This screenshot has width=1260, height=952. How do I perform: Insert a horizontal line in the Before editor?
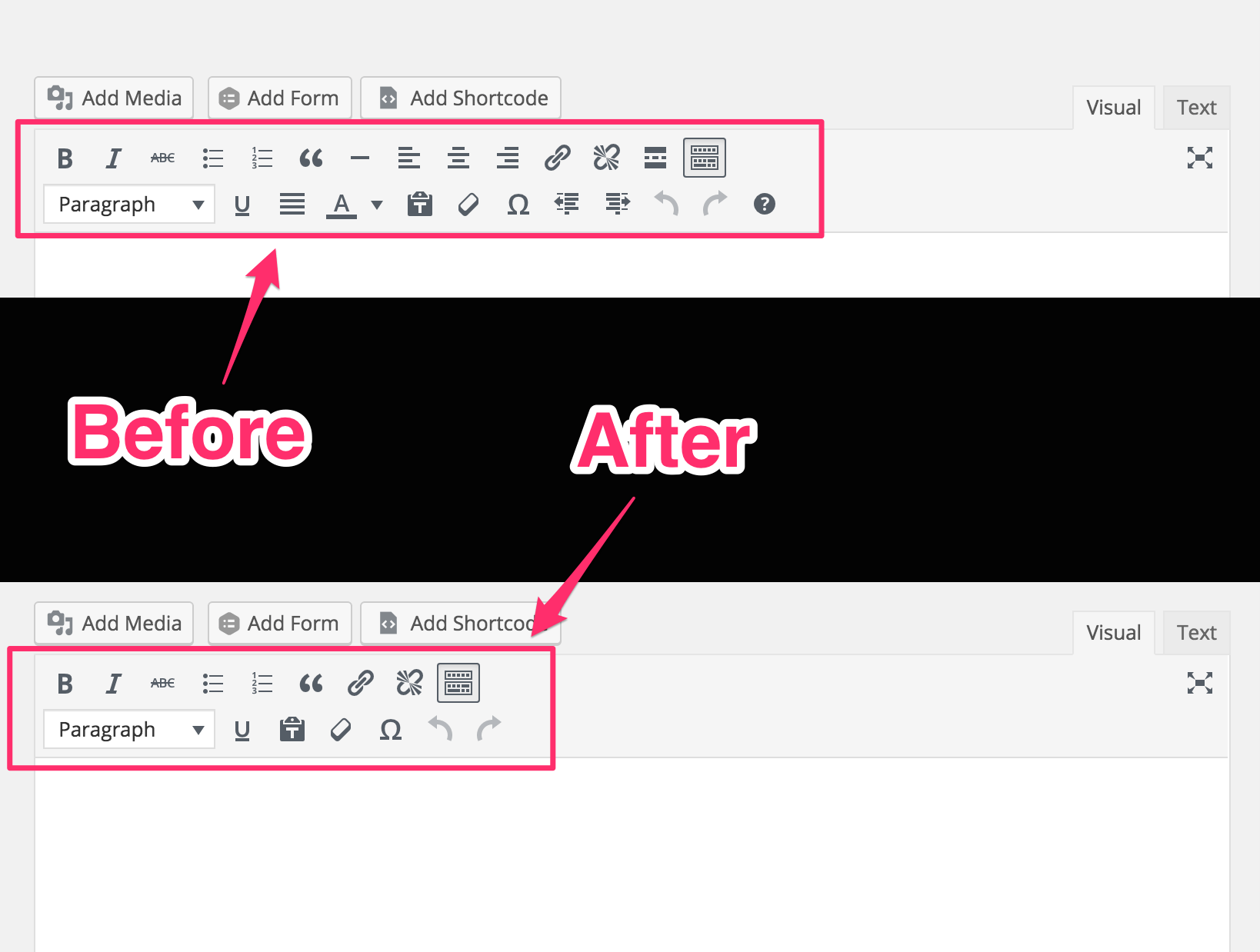coord(360,158)
